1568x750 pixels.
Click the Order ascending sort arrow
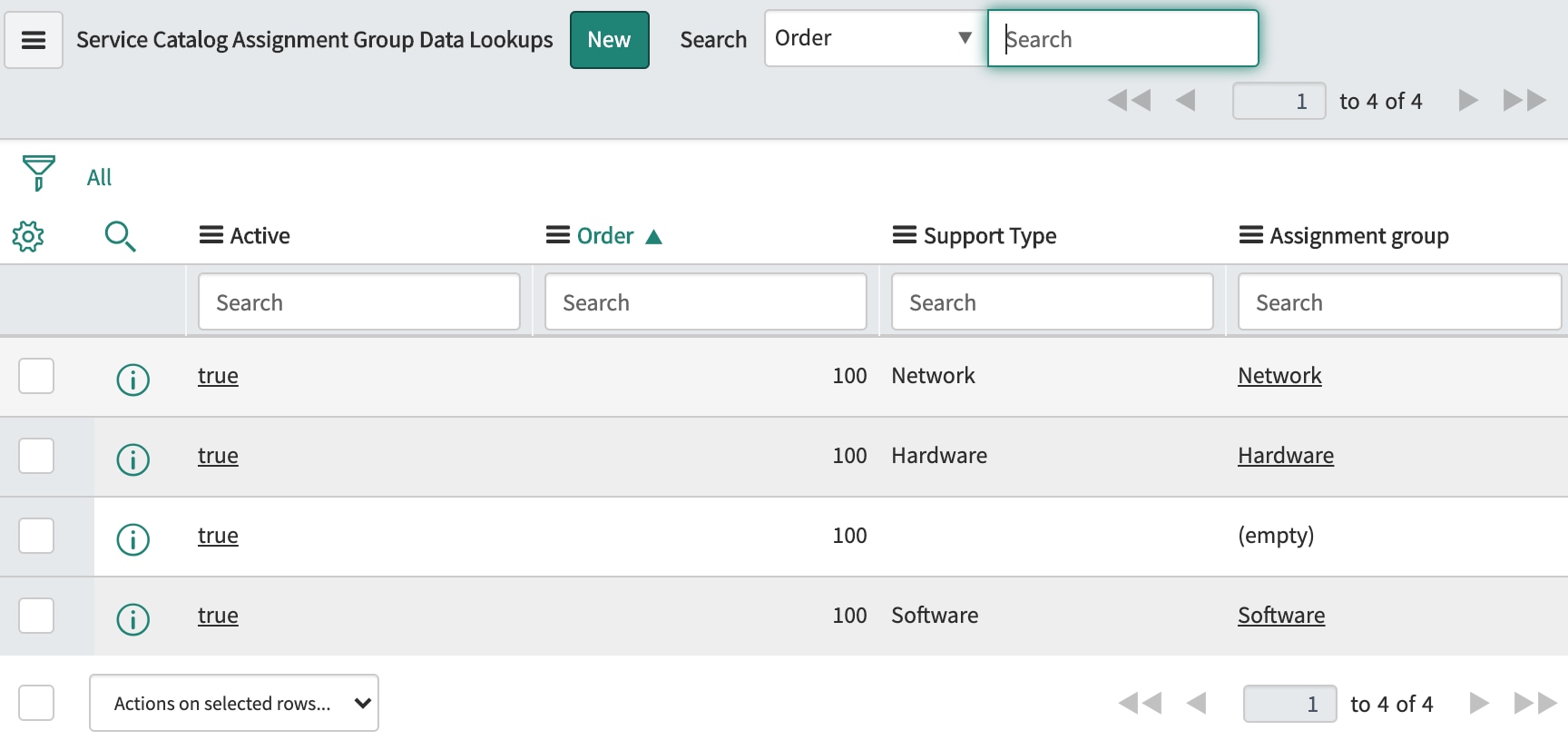click(x=653, y=237)
